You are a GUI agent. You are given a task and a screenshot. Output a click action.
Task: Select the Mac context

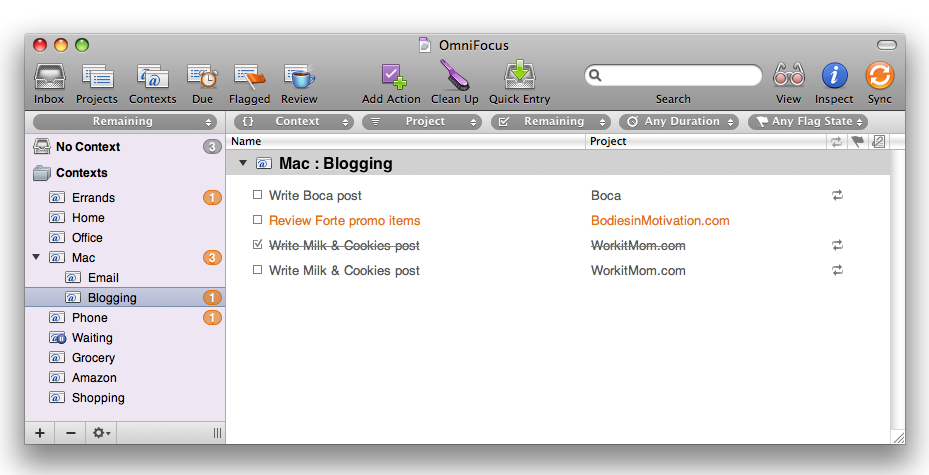tap(125, 258)
